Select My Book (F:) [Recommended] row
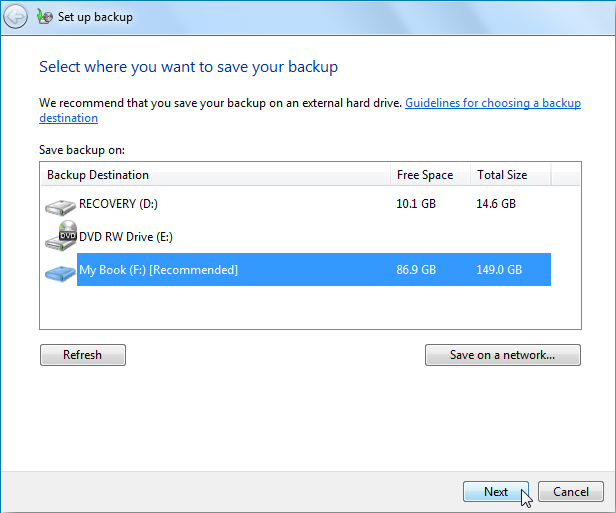Screen dimensions: 616x513 [x=159, y=270]
